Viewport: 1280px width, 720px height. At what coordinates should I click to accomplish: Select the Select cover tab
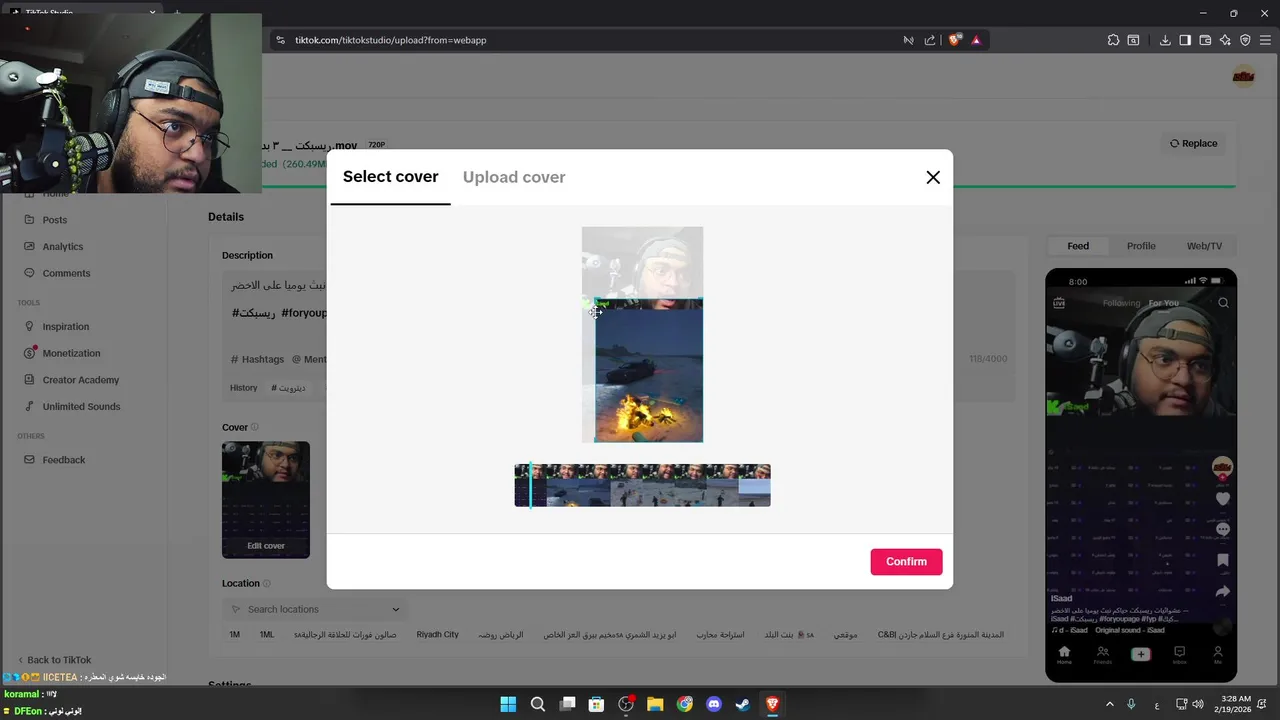pos(390,177)
